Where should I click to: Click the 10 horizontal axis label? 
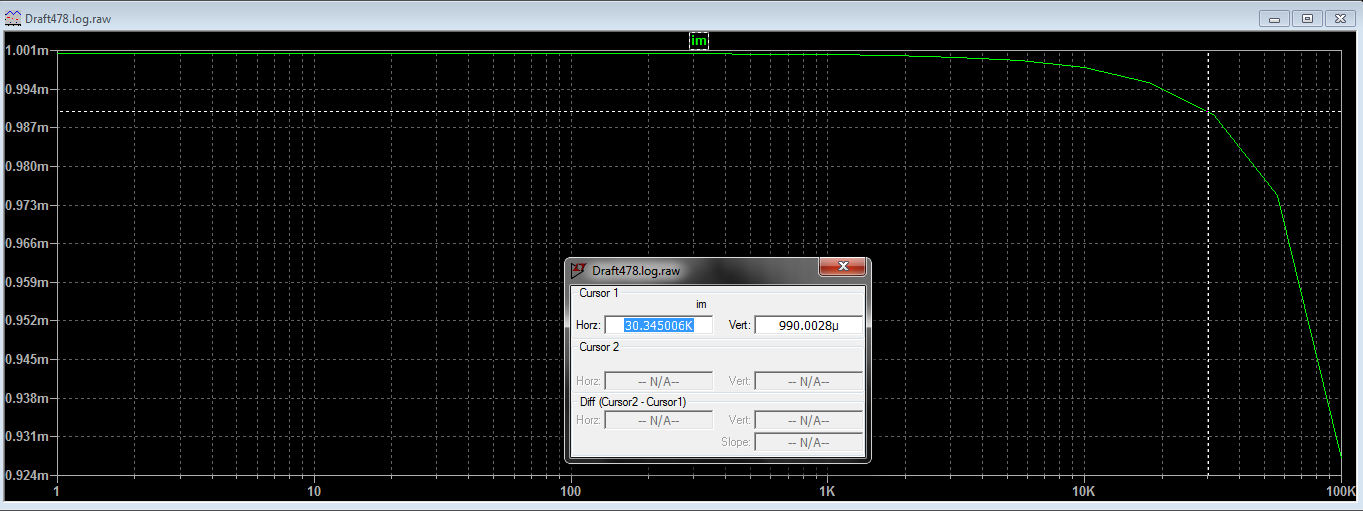click(314, 491)
